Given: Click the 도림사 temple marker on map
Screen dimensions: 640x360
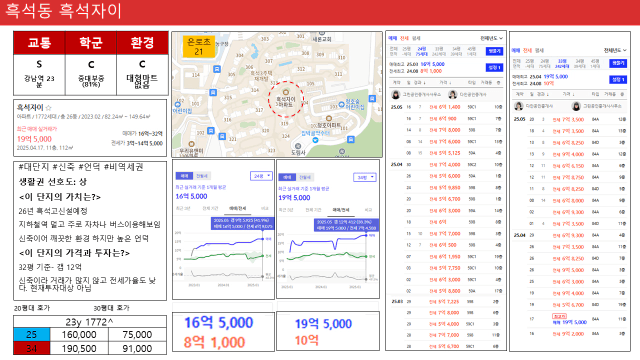Looking at the screenshot, I should pyautogui.click(x=298, y=146).
